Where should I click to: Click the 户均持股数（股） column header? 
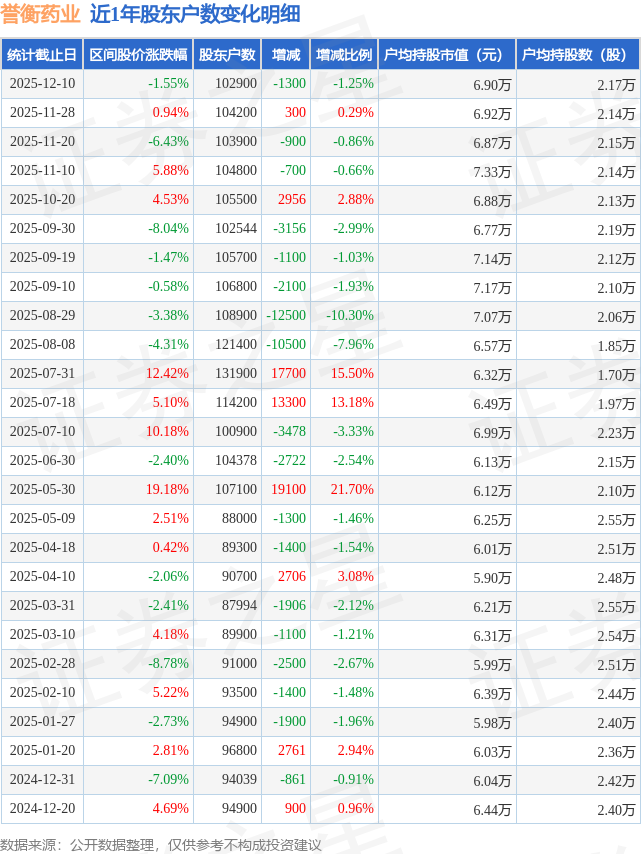pyautogui.click(x=578, y=55)
